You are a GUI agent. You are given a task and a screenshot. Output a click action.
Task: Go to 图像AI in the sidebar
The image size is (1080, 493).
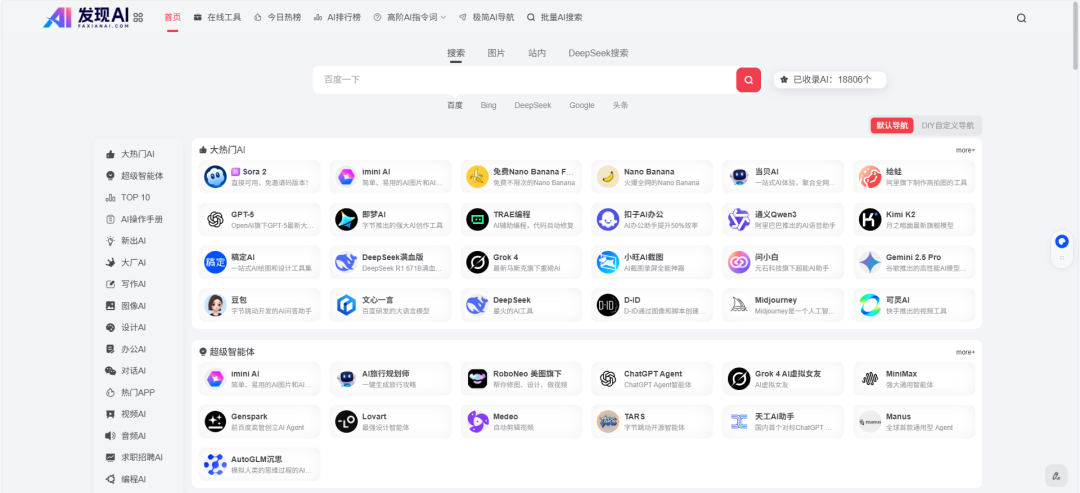pos(125,306)
